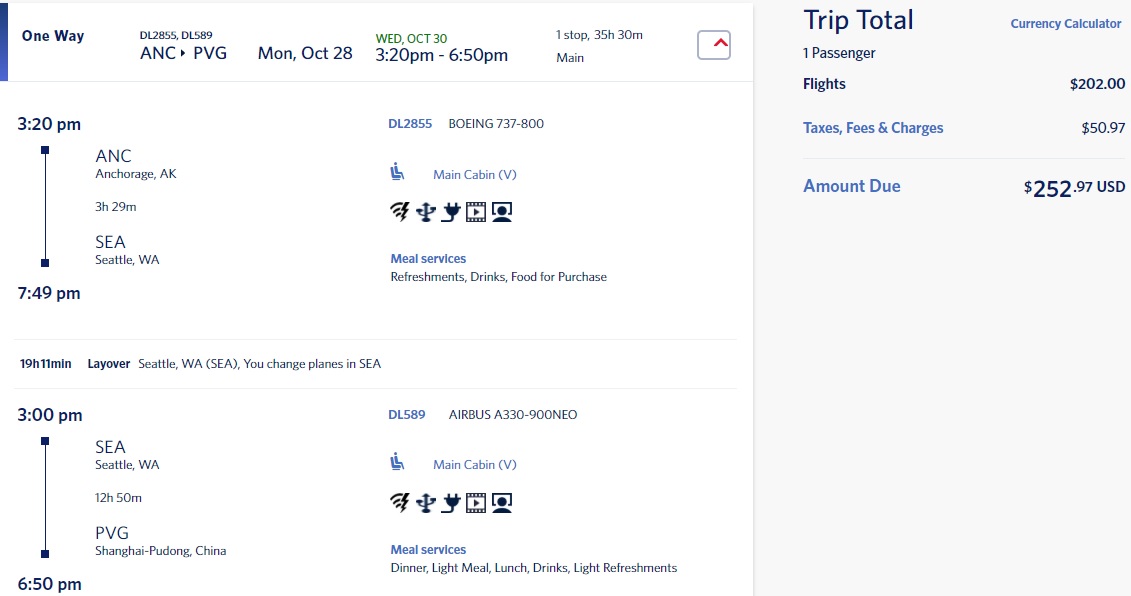Click the in-flight video icon for DL589
The width and height of the screenshot is (1131, 596).
pos(476,502)
